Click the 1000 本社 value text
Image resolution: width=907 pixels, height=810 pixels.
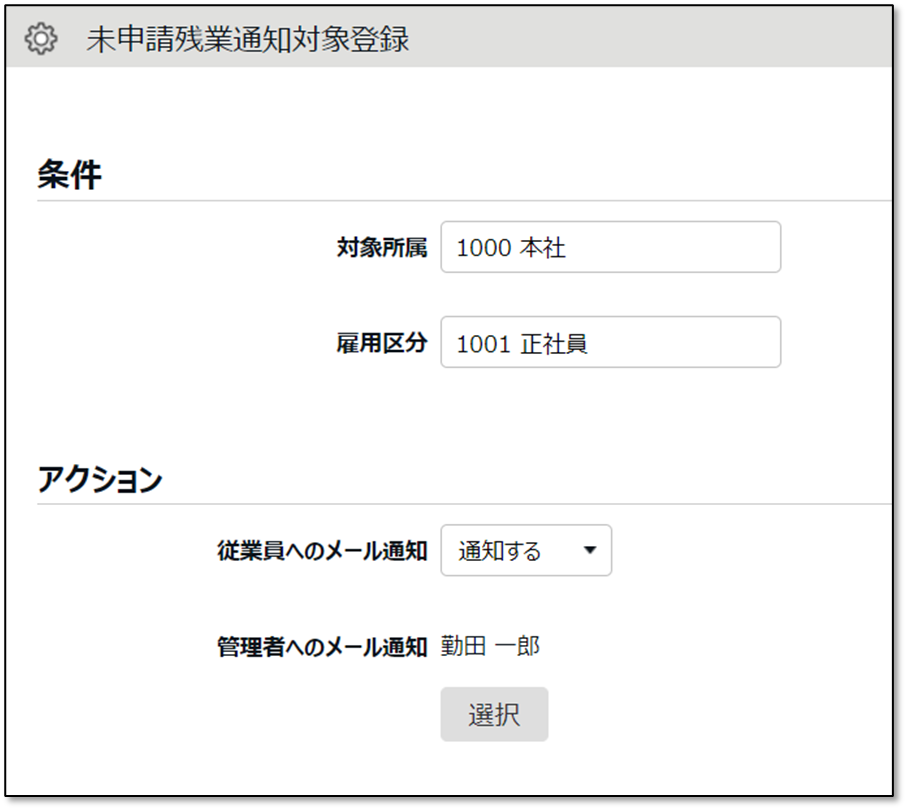511,248
